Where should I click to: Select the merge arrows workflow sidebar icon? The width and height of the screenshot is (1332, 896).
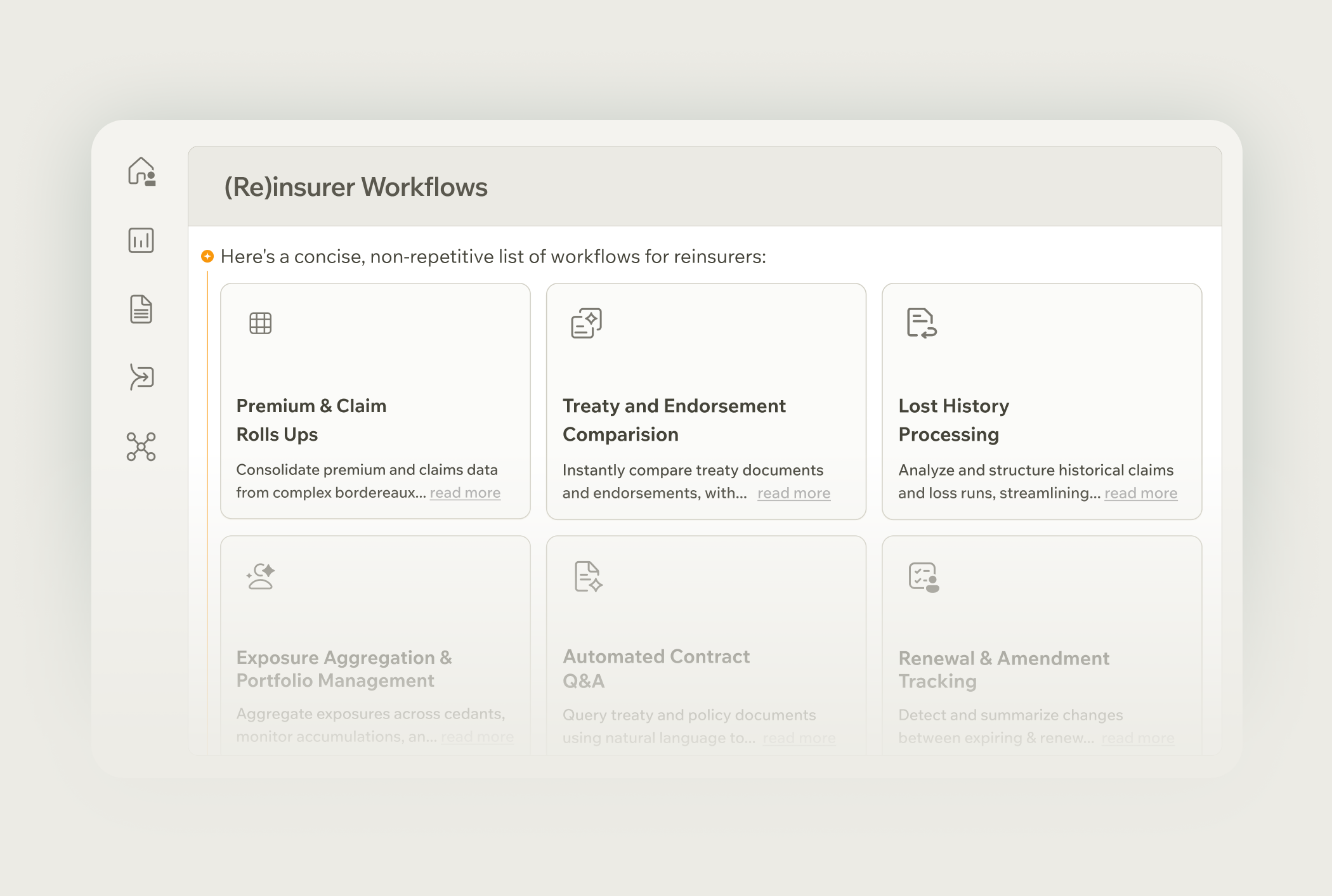tap(141, 377)
